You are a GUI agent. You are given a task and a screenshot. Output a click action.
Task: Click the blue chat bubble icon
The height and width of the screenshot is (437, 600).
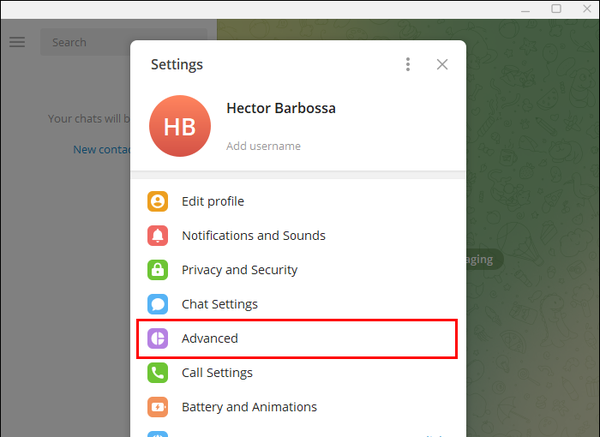158,304
